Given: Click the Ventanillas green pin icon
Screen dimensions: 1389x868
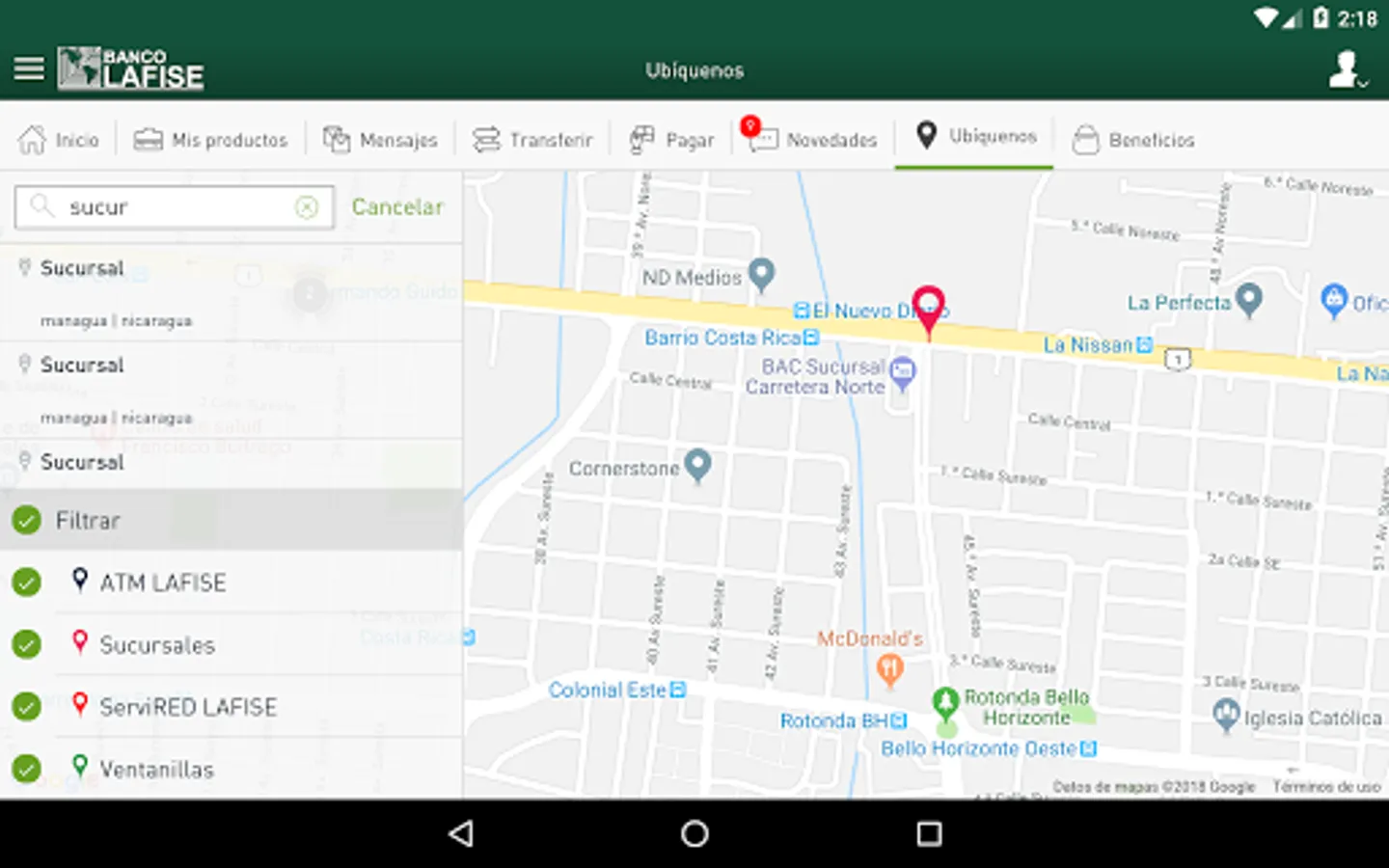Looking at the screenshot, I should click(x=80, y=767).
